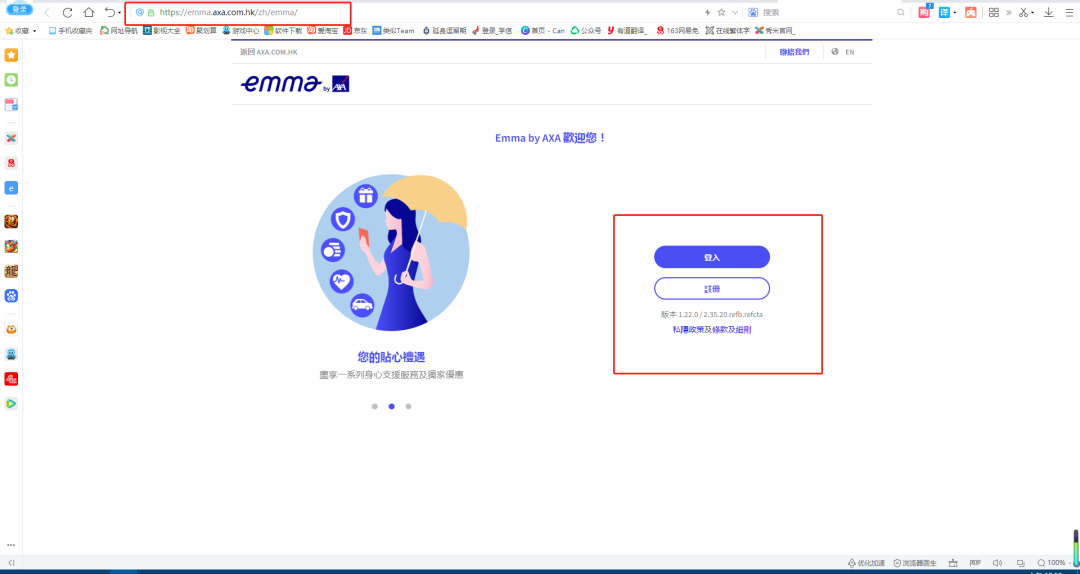Expand scissors tool dropdown arrow
The width and height of the screenshot is (1080, 574).
click(x=1032, y=13)
